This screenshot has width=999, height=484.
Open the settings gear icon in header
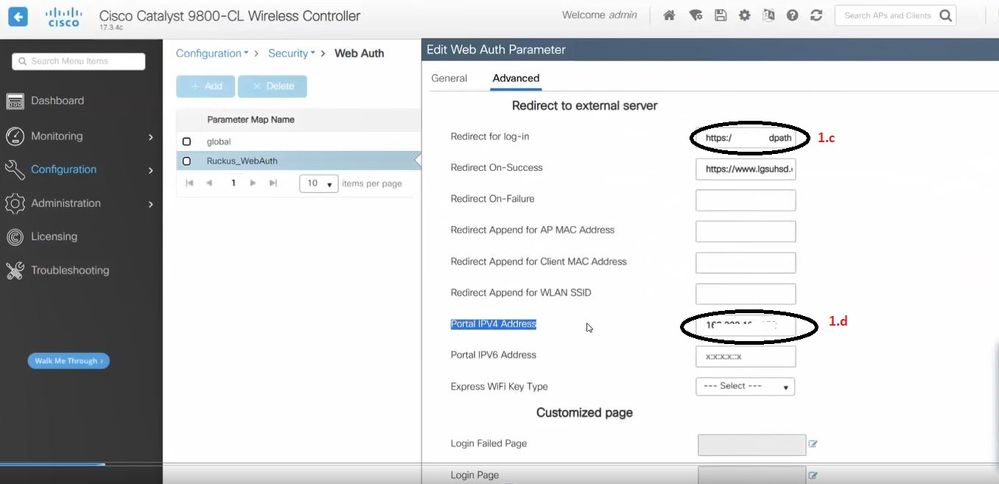tap(744, 16)
